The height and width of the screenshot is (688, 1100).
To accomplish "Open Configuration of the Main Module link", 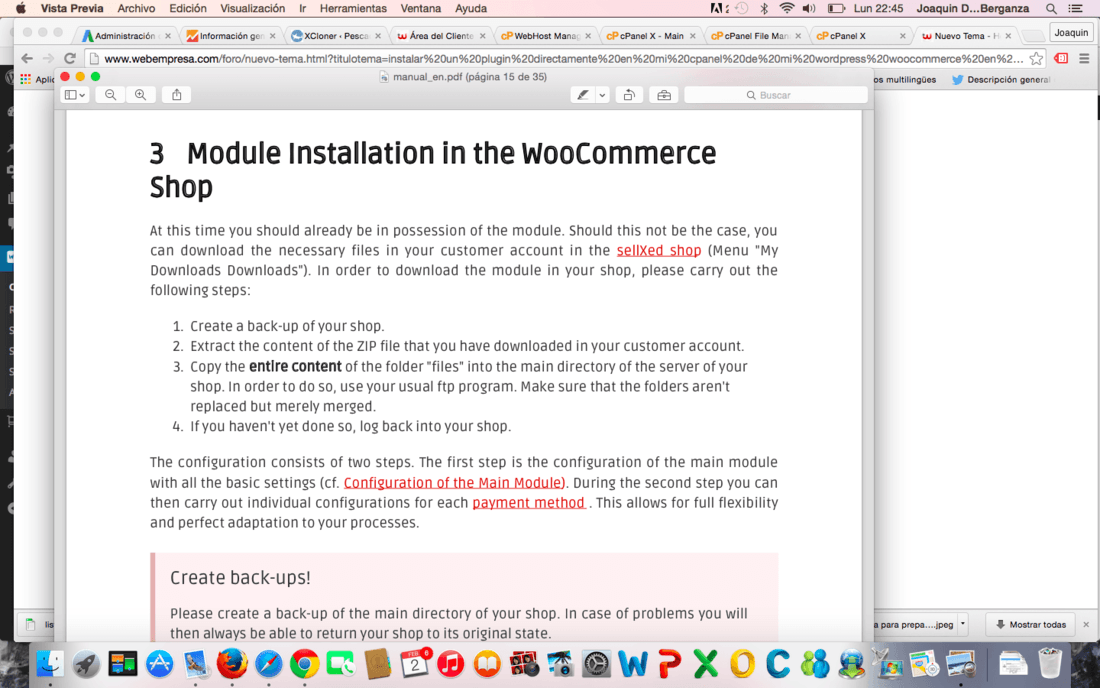I will pos(455,483).
